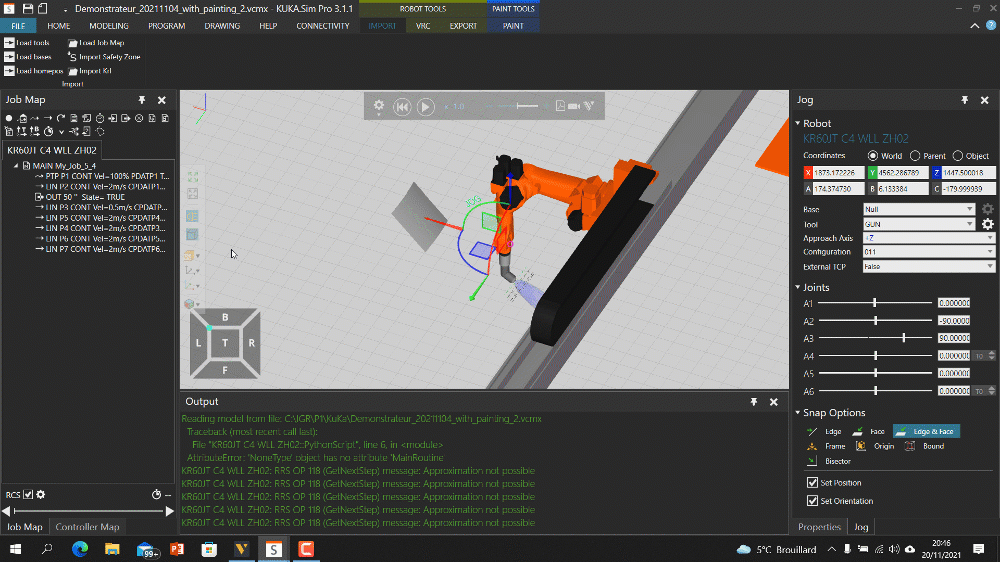Click the input signal icon in Job Map toolbar
This screenshot has height=562, width=1000.
point(112,118)
